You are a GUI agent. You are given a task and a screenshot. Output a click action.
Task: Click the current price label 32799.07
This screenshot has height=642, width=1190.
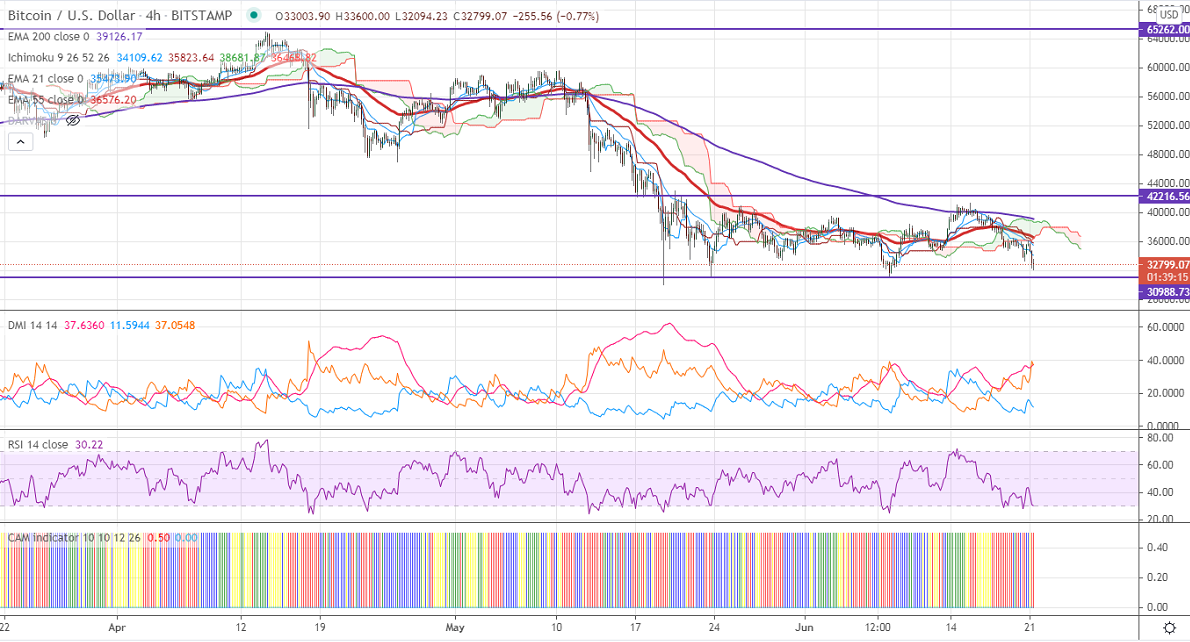(x=1165, y=265)
